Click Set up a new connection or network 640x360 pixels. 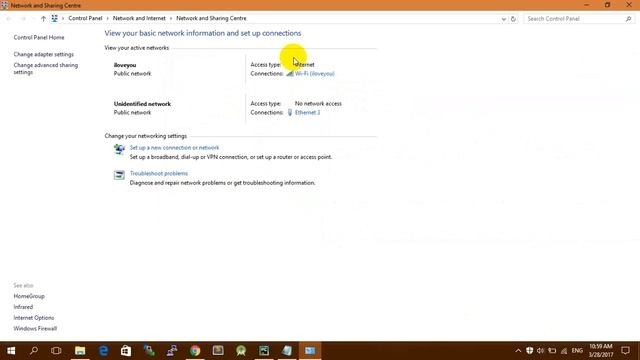174,148
